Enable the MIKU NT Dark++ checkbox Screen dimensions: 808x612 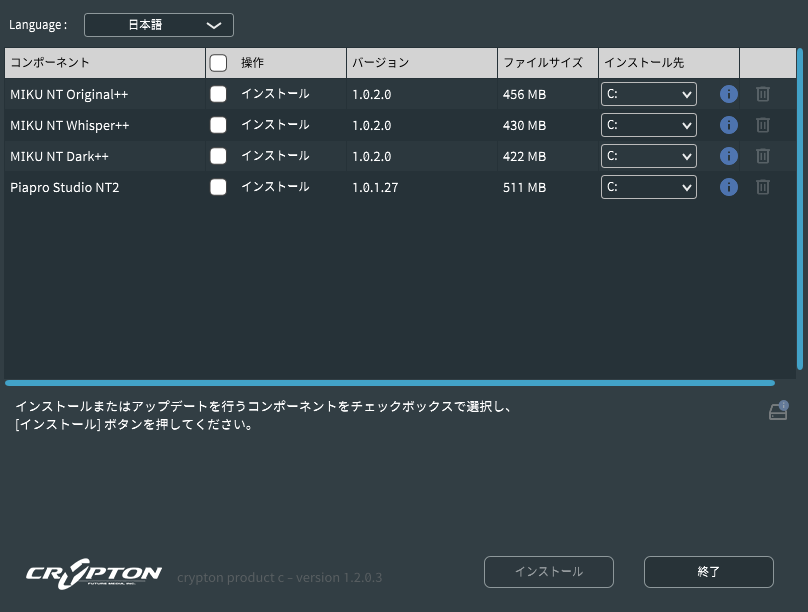tap(218, 156)
